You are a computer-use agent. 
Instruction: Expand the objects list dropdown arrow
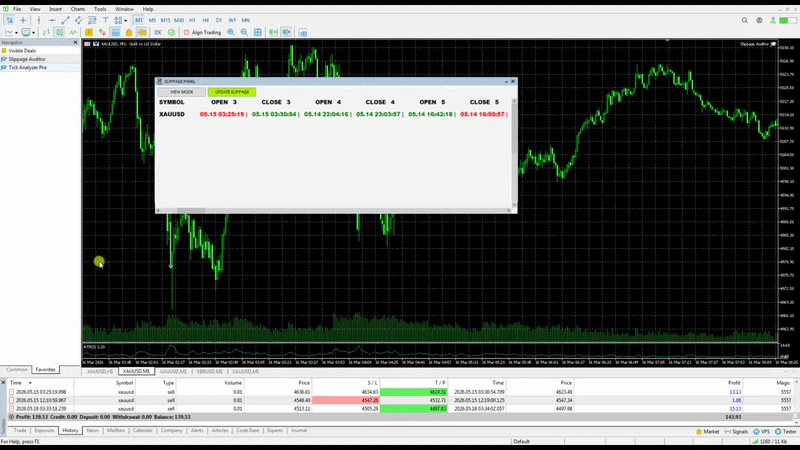coord(126,20)
